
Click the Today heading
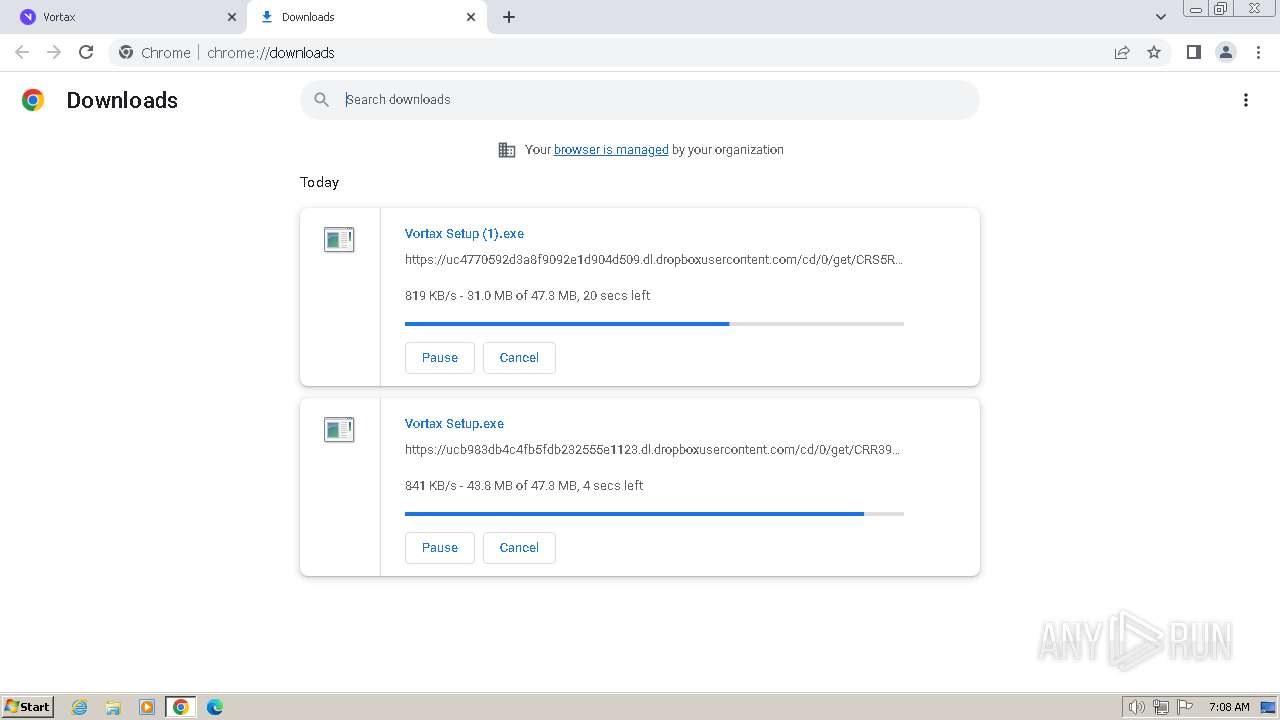click(319, 182)
